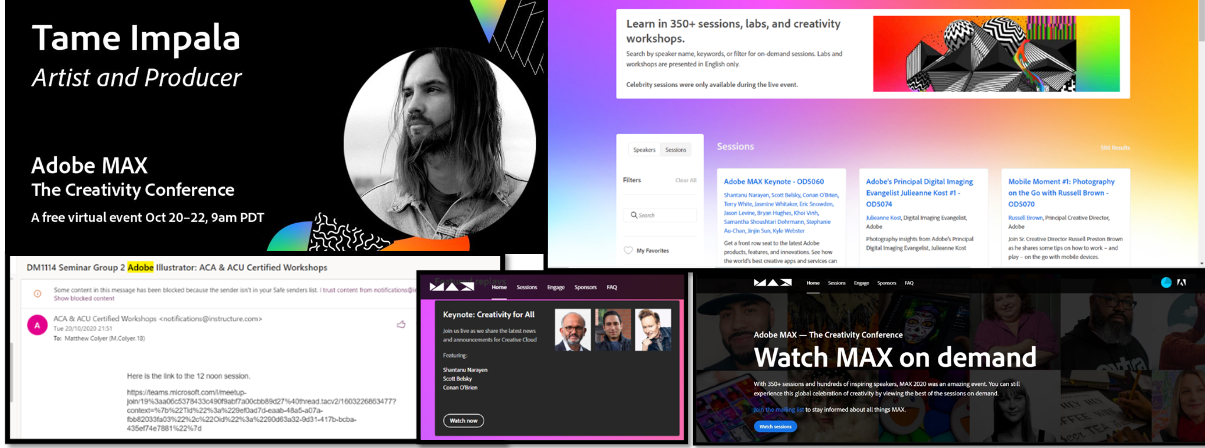Open the Julieanne Kost #1 - OD5074 session title
Viewport: 1205px width, 448px height.
click(x=921, y=193)
